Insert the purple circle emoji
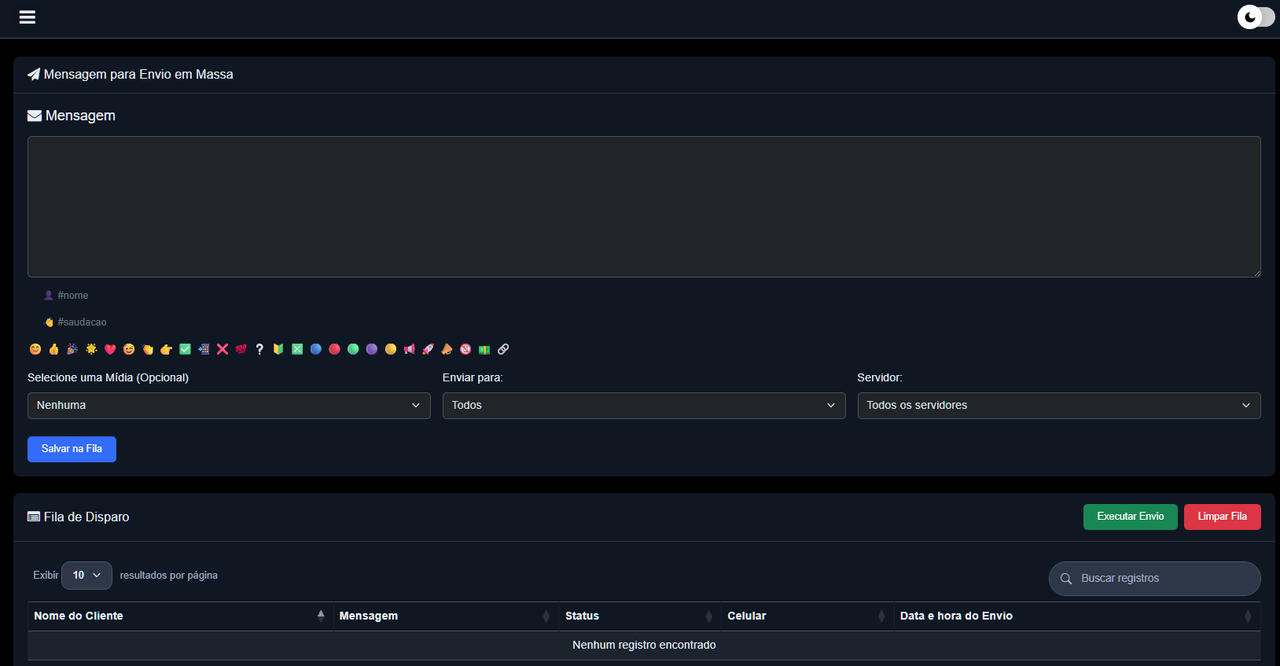 372,349
